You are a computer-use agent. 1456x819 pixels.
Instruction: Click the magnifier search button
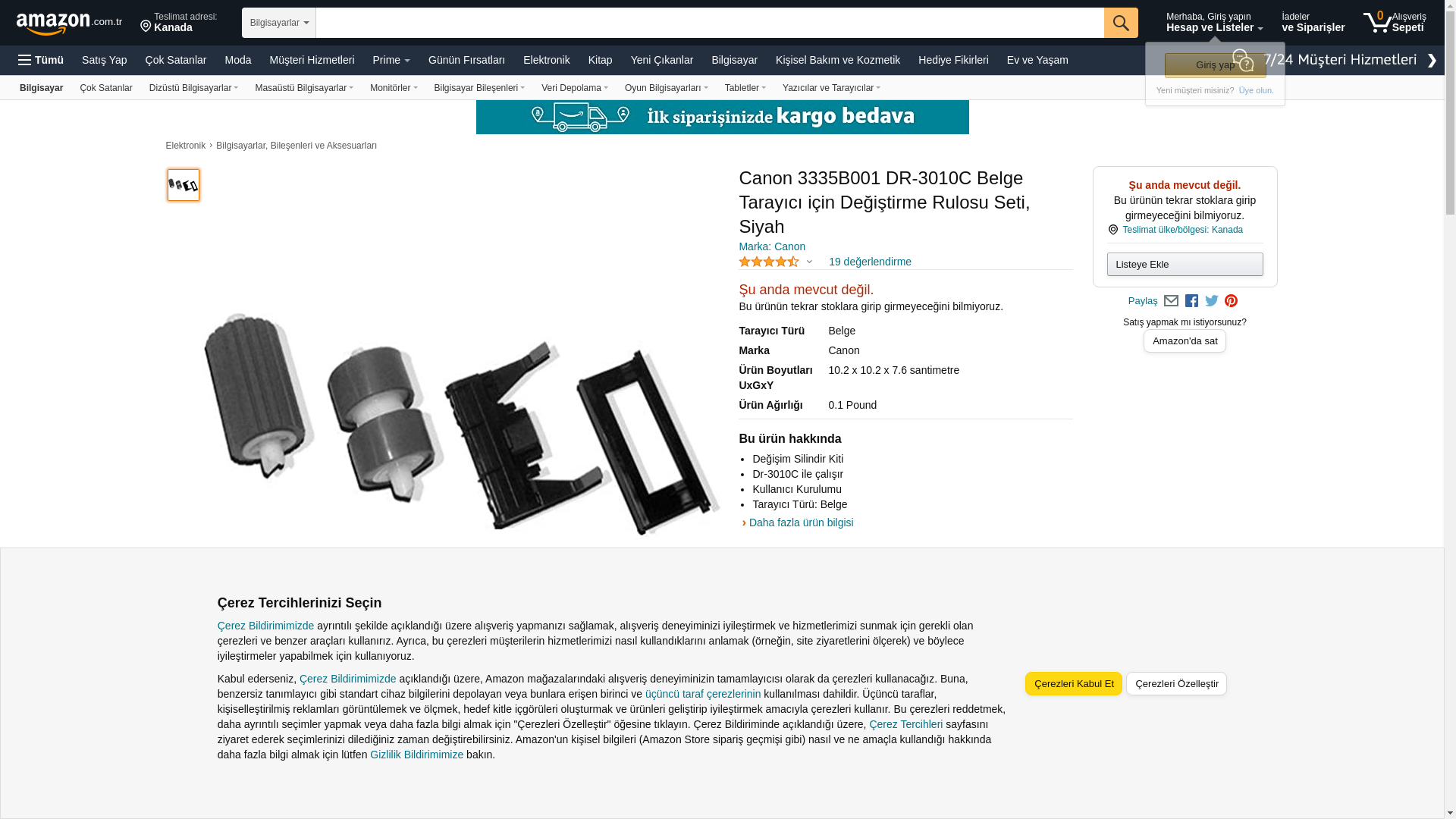(x=1121, y=23)
